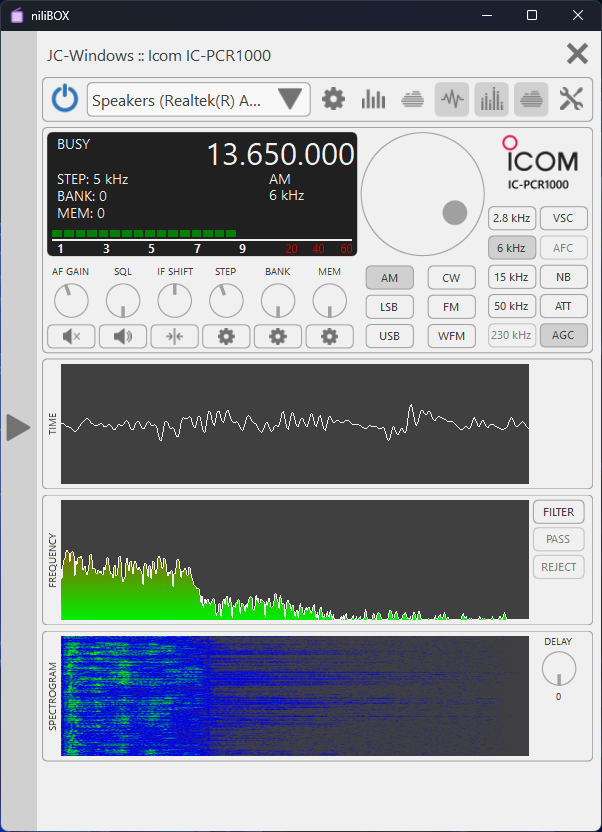
Task: Select AM mode
Action: click(389, 278)
